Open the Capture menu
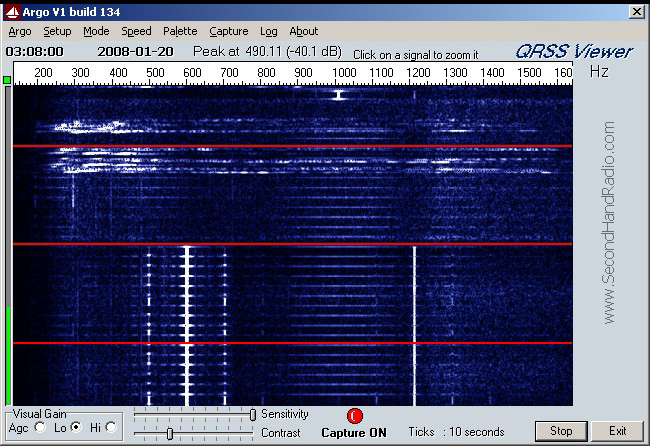This screenshot has width=650, height=446. (x=228, y=32)
